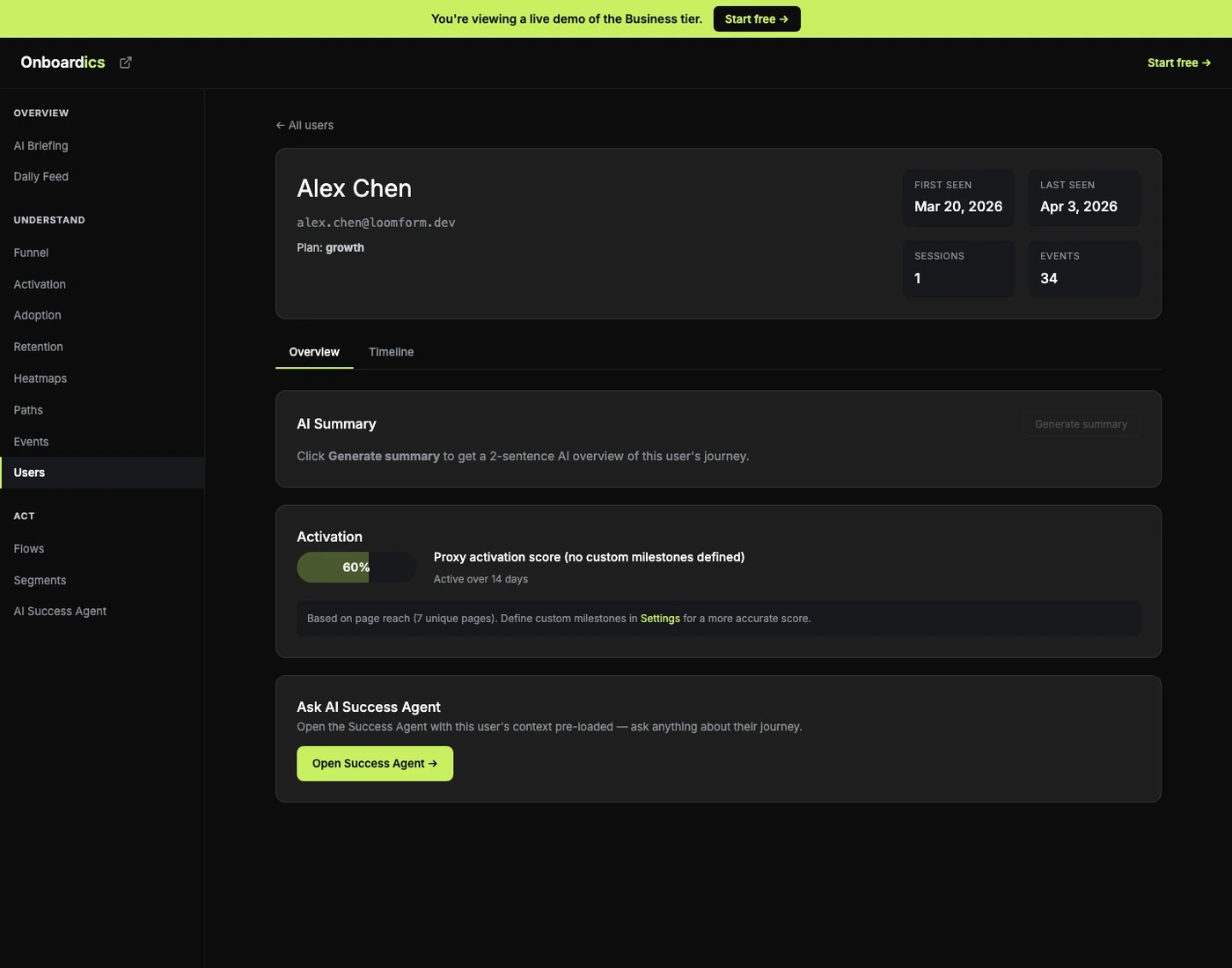Click Start free link in top-right header
This screenshot has height=968, width=1232.
point(1179,62)
